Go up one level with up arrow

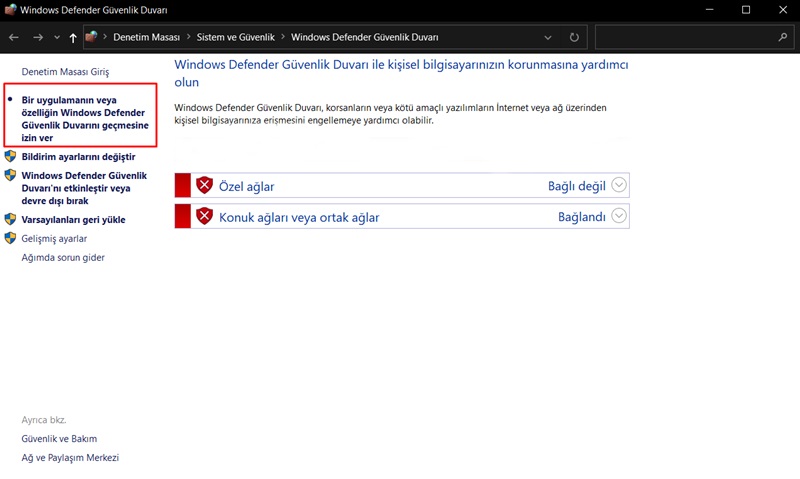[73, 38]
